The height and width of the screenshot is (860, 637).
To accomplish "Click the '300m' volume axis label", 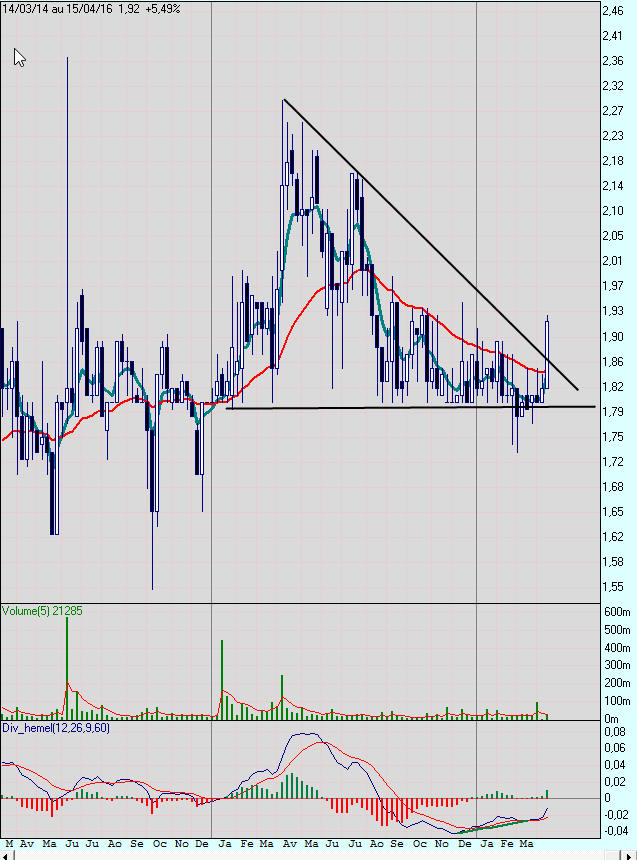I will tap(617, 665).
